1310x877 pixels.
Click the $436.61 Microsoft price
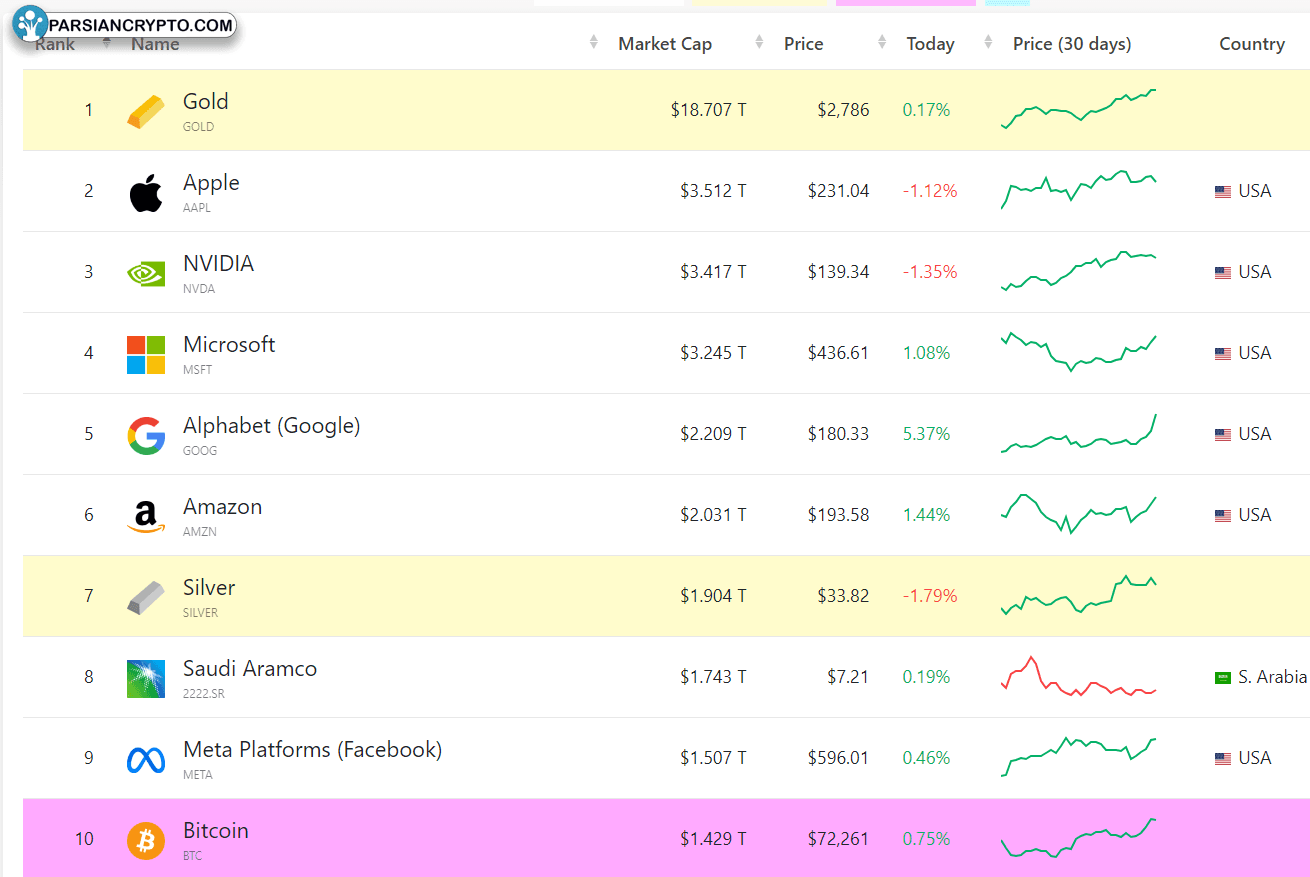[838, 353]
